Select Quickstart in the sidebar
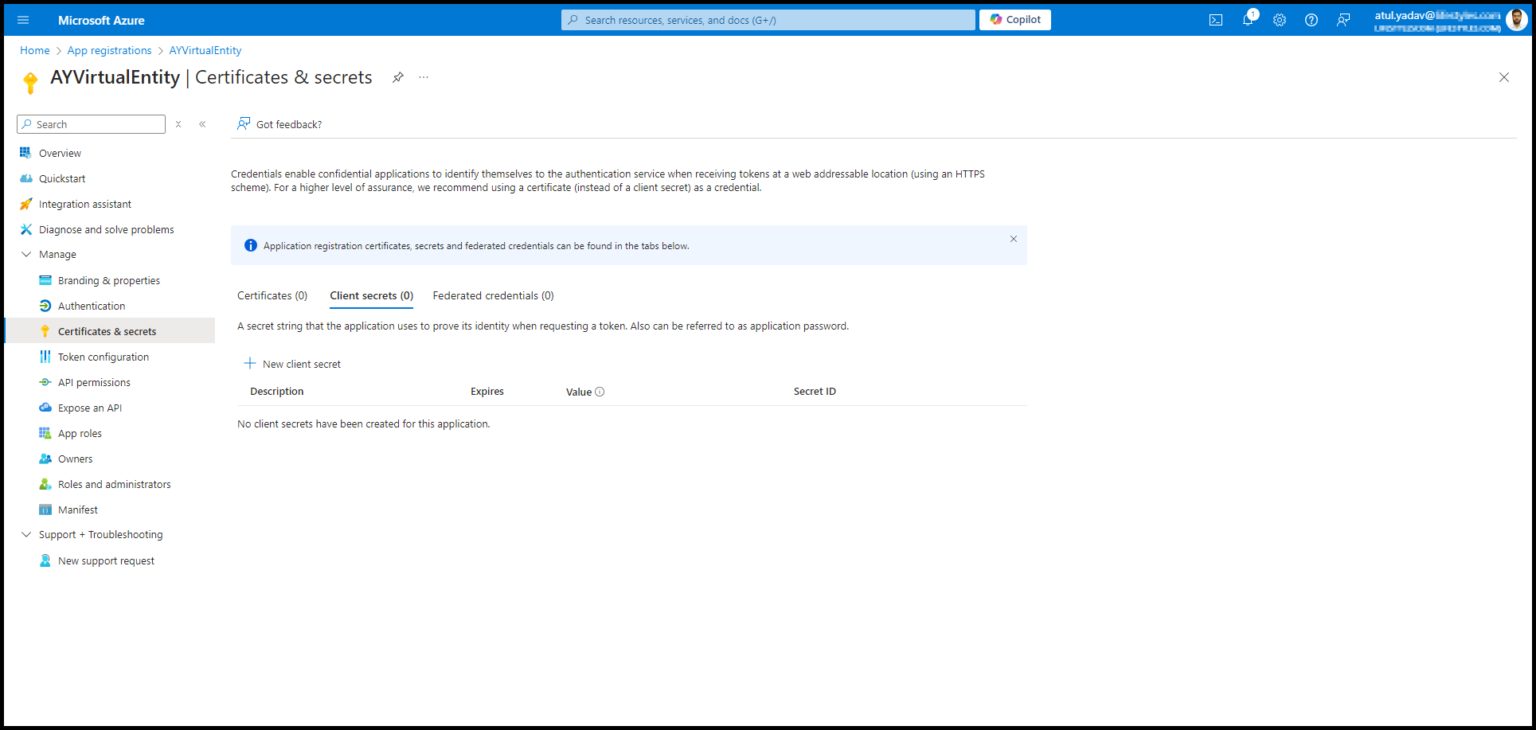The height and width of the screenshot is (730, 1536). coord(63,178)
